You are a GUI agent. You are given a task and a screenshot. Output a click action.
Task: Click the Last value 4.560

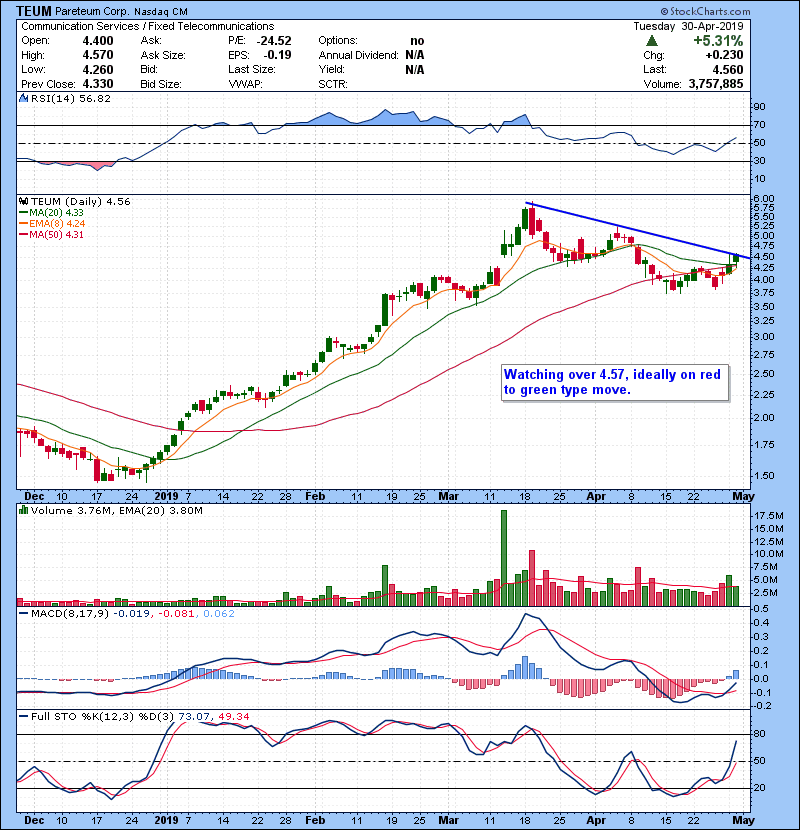pyautogui.click(x=728, y=69)
